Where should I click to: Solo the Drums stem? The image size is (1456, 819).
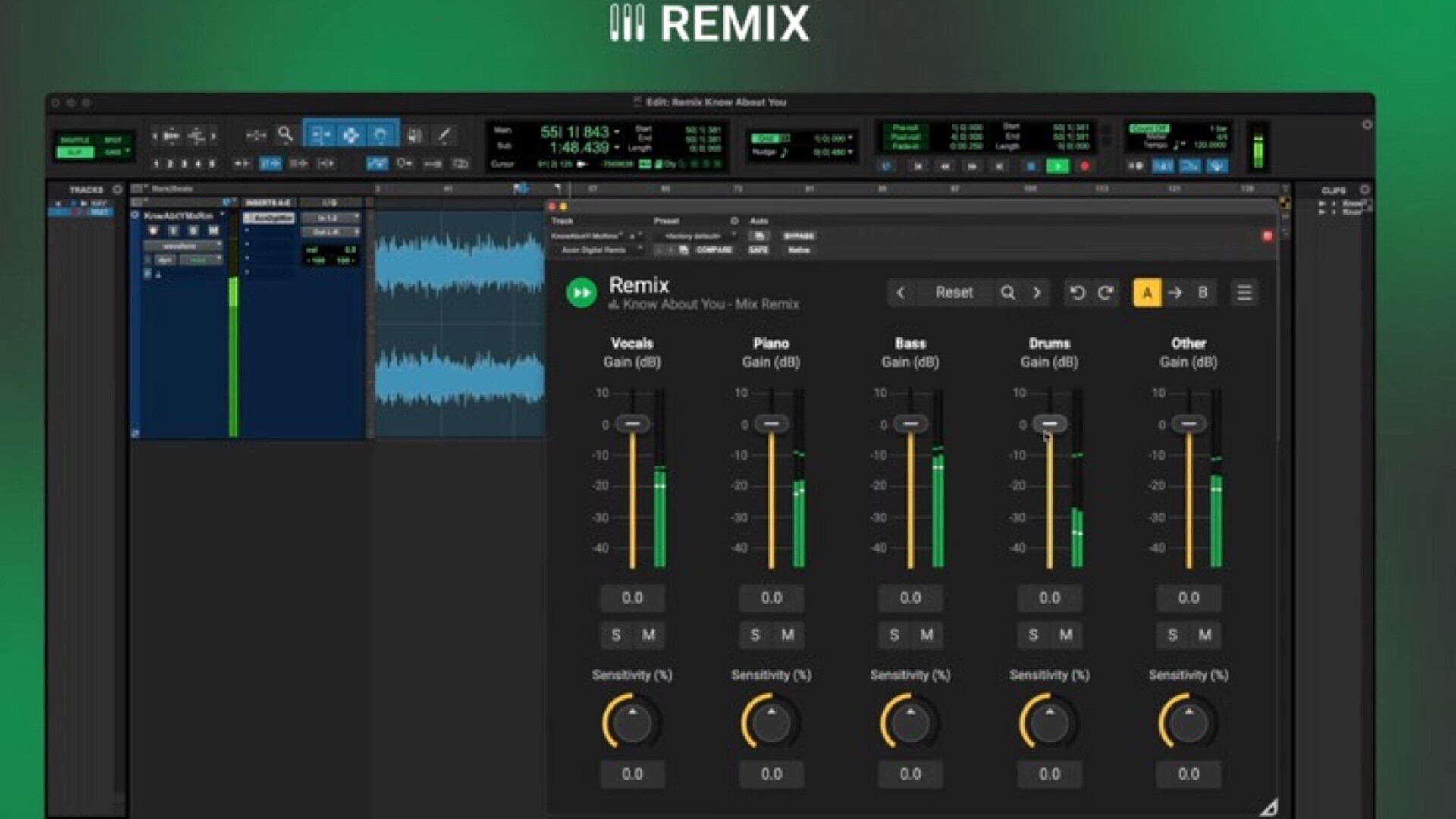click(1033, 635)
